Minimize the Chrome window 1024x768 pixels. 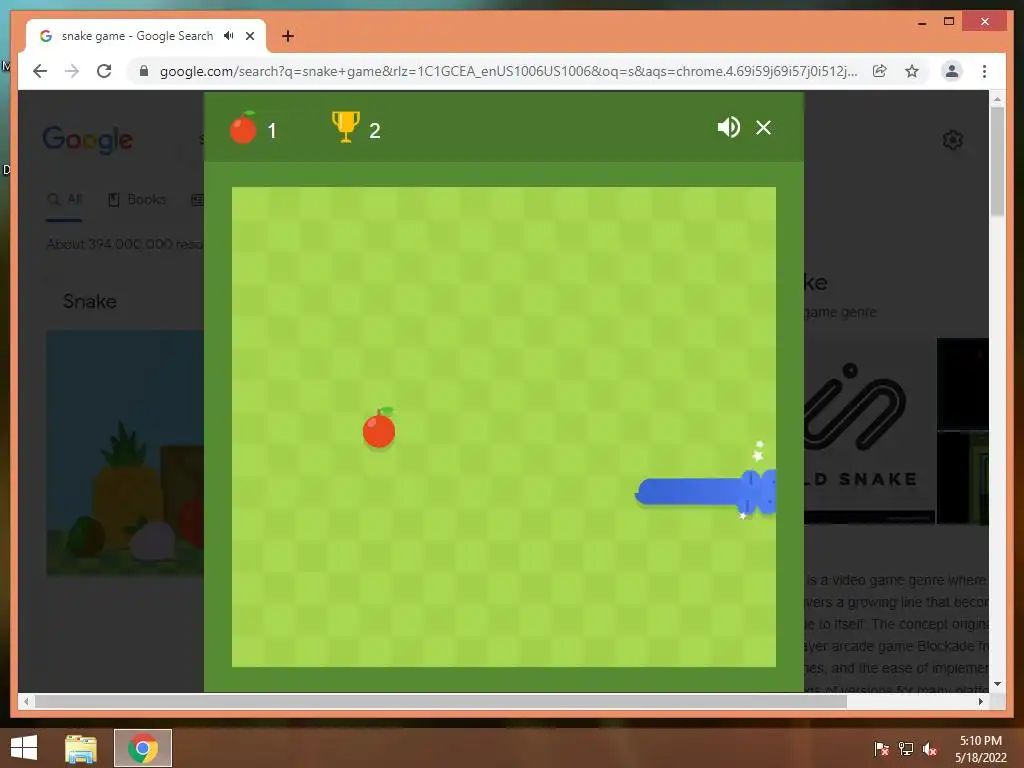tap(922, 22)
